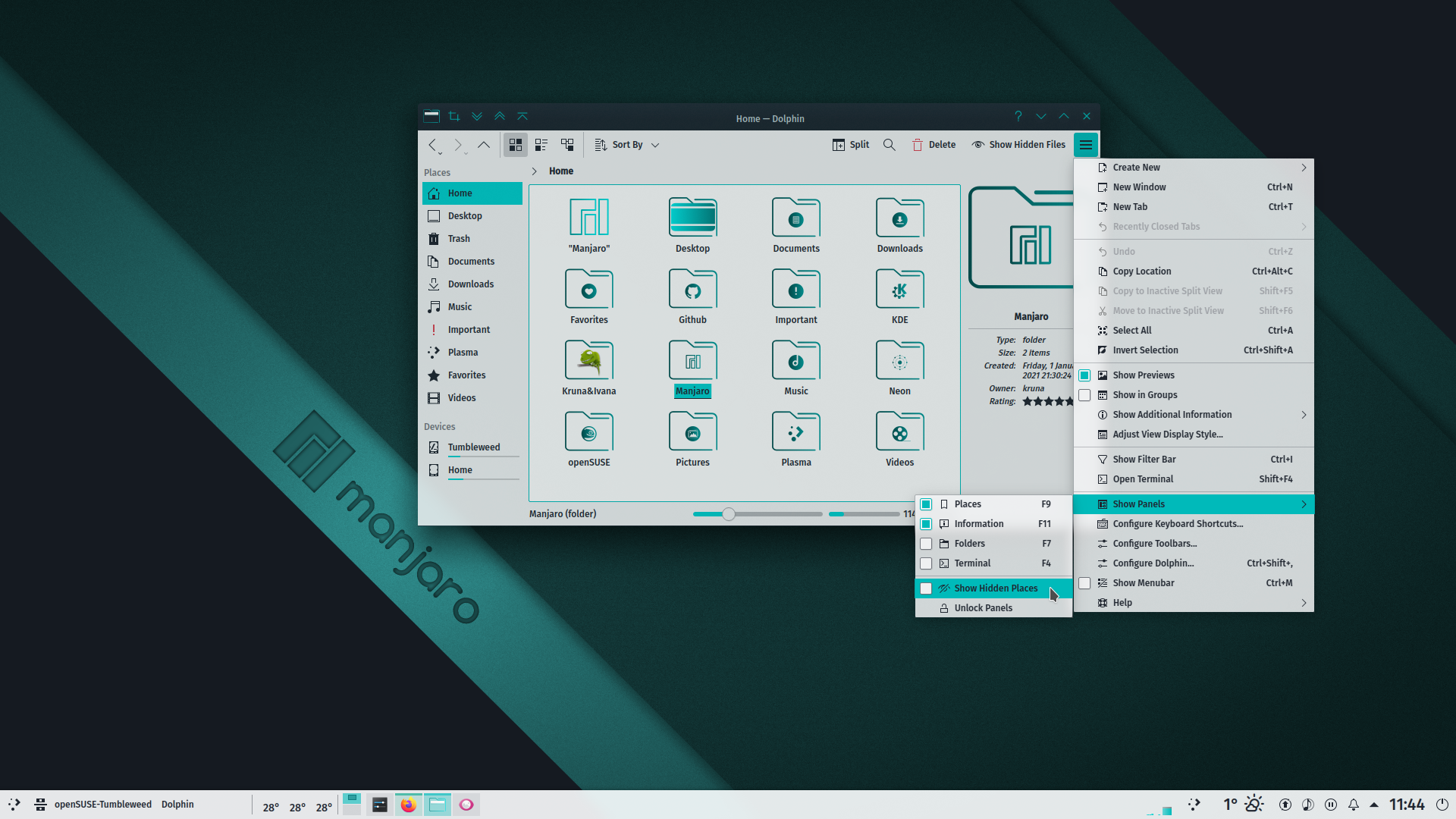Go forward in Dolphin history
1456x819 pixels.
[x=457, y=145]
